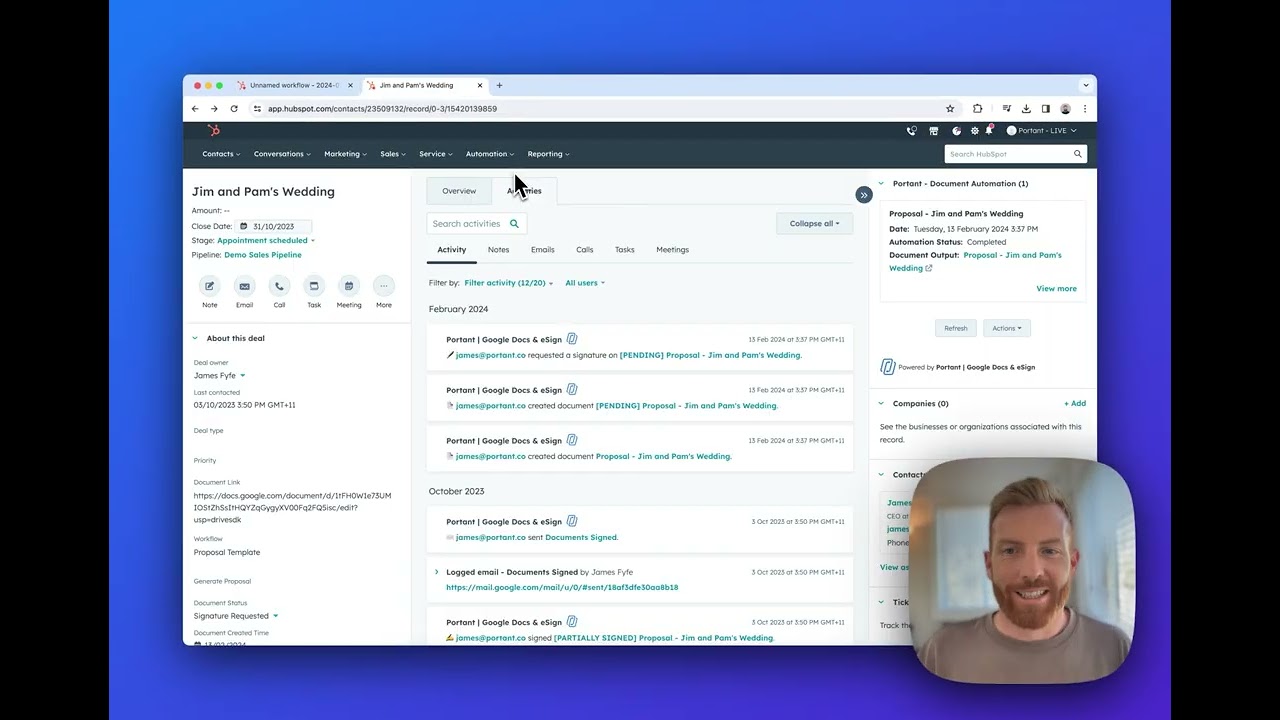The width and height of the screenshot is (1280, 720).
Task: Open HubSpot calling phone icon in header
Action: coord(911,131)
